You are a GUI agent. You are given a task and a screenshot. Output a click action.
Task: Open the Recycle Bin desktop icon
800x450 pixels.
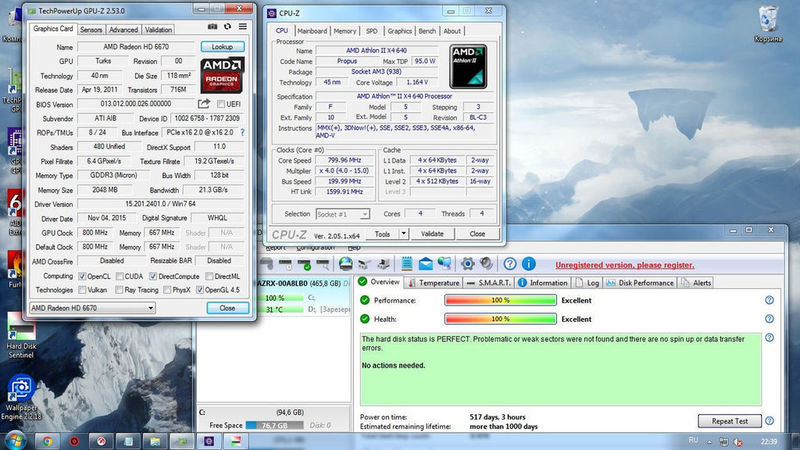768,23
